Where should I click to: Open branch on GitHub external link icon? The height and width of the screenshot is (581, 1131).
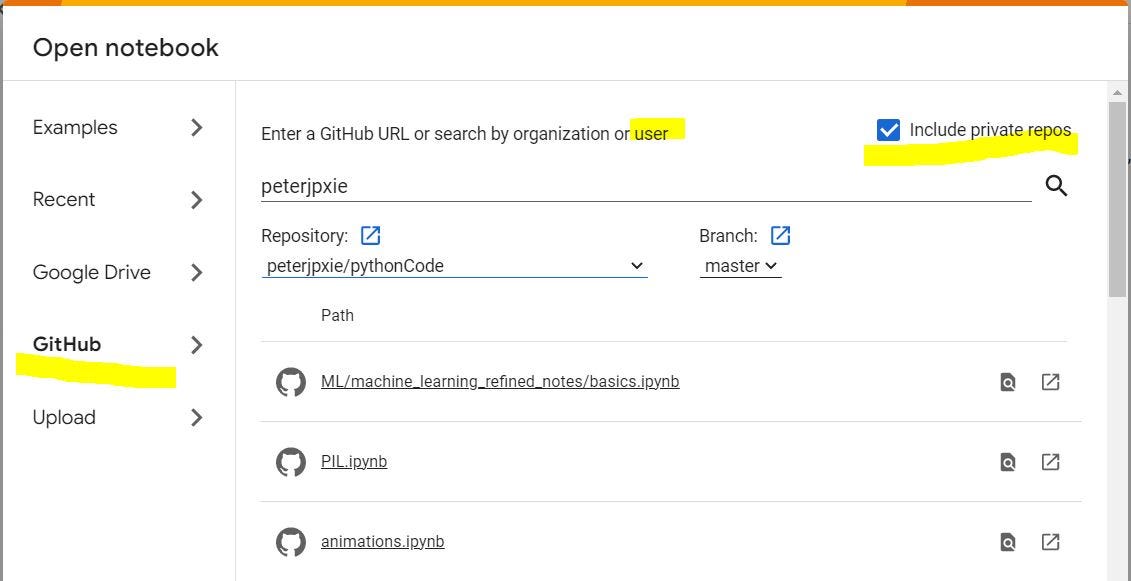pos(780,235)
